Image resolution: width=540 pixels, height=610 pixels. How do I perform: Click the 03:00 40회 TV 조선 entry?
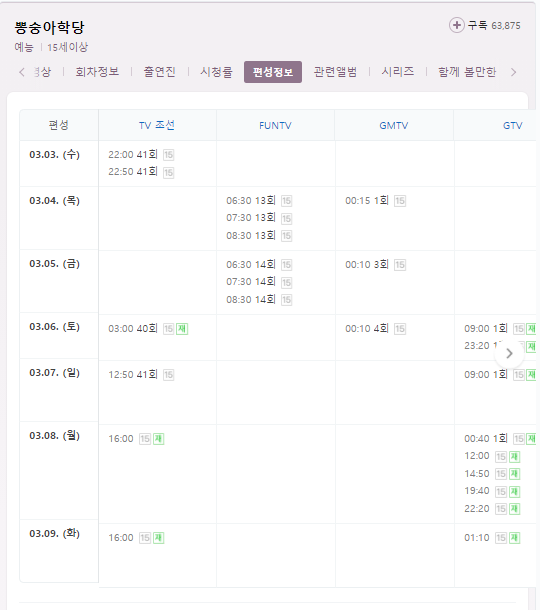pos(133,328)
